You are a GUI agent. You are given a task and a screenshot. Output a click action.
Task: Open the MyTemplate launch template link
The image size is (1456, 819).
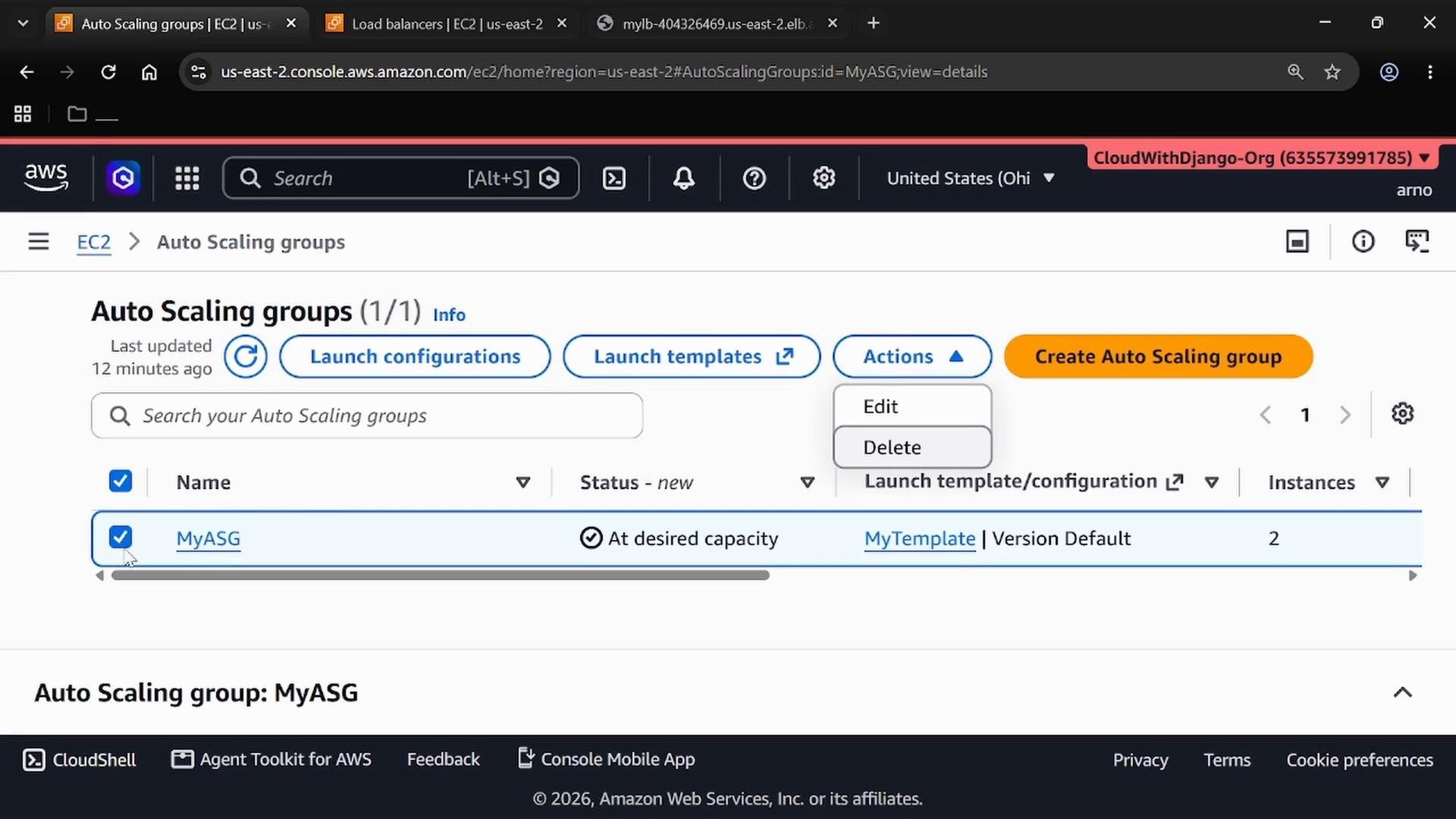tap(920, 538)
